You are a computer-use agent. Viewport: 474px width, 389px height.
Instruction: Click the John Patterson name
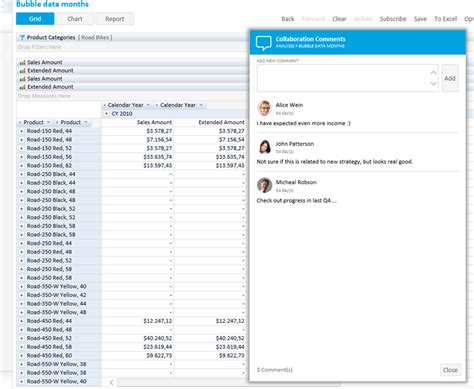pos(295,144)
